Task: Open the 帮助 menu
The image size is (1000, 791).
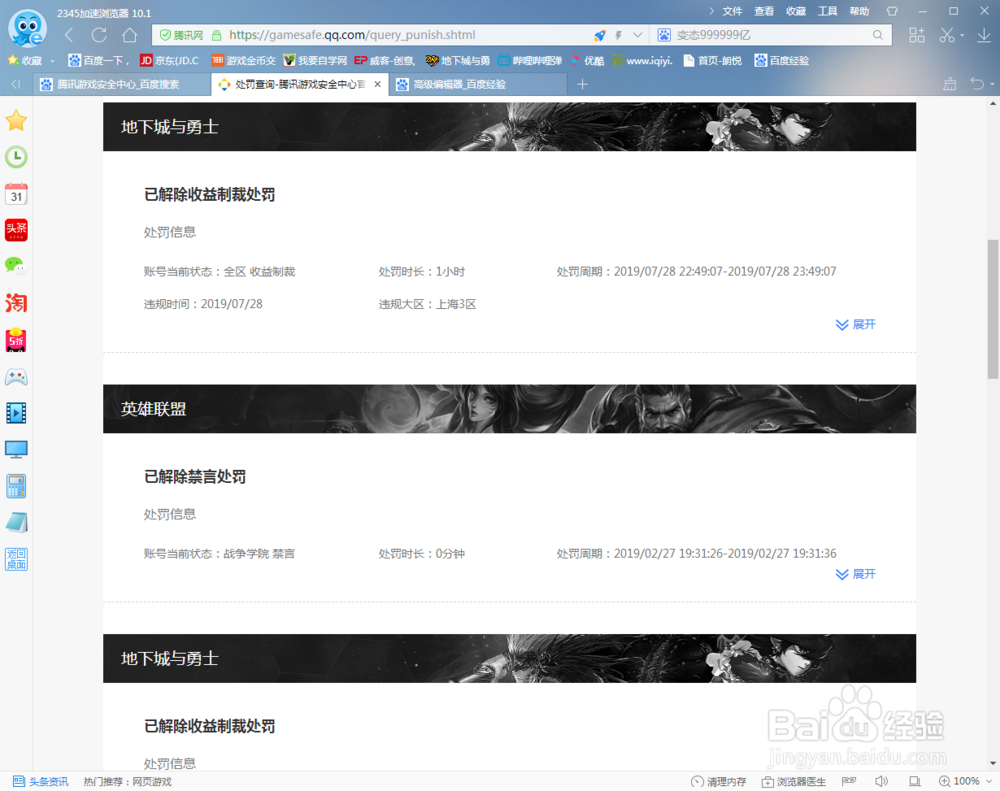Action: pyautogui.click(x=859, y=11)
